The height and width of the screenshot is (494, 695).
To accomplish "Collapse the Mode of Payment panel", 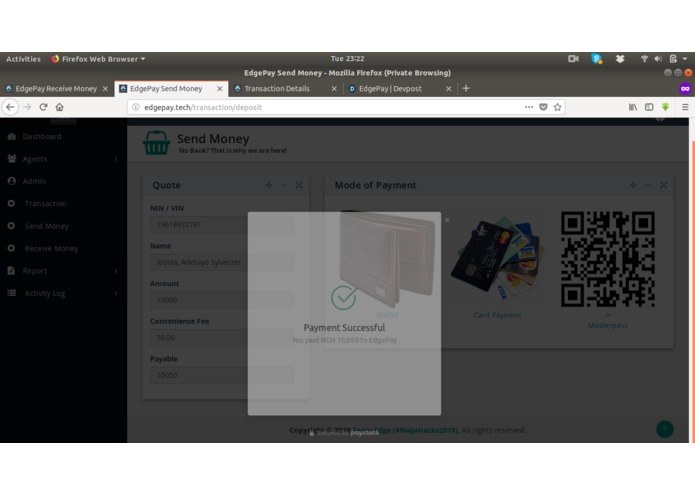I will (648, 185).
